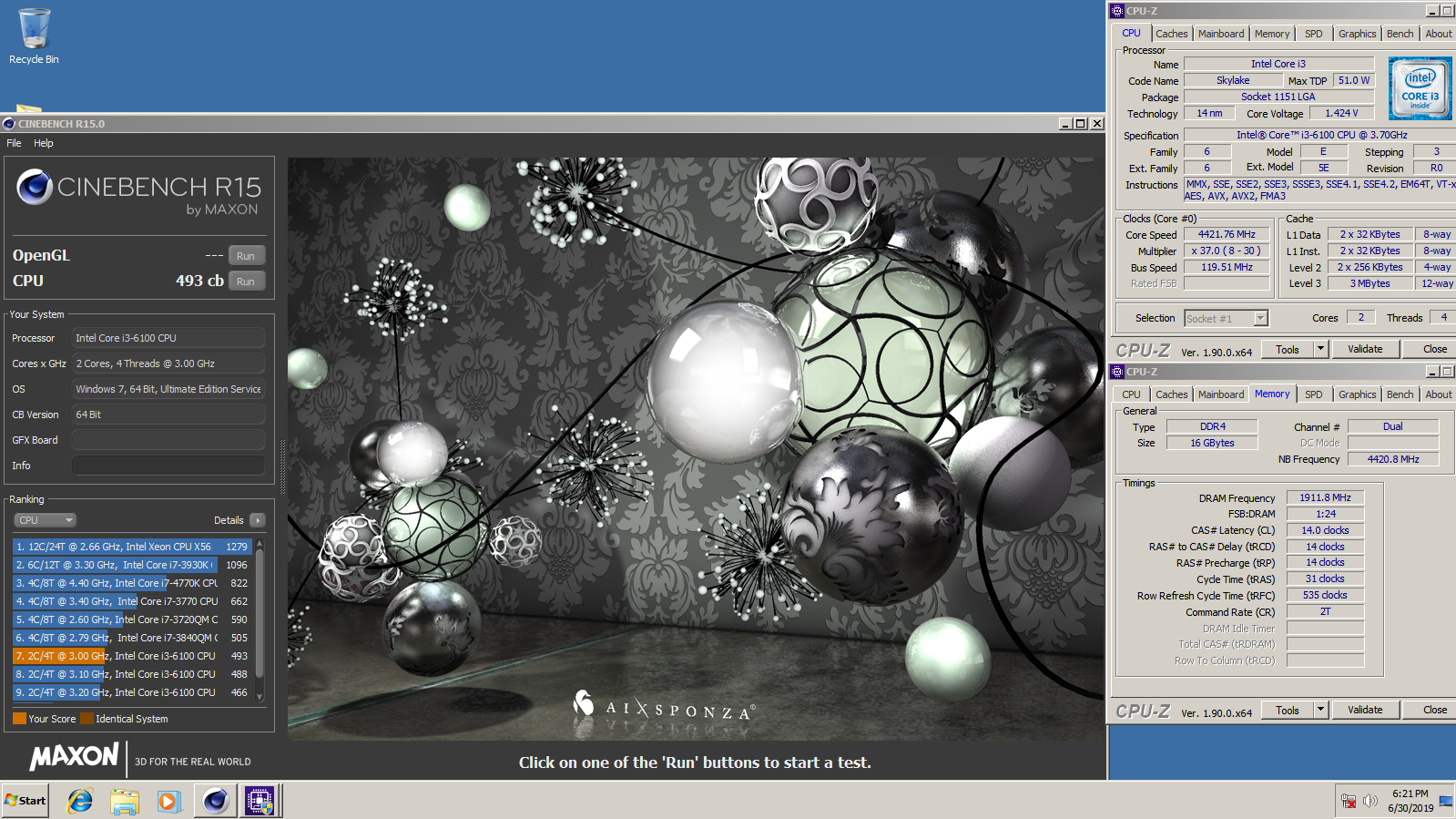The height and width of the screenshot is (819, 1456).
Task: Launch Internet Explorer from the taskbar
Action: pos(80,801)
